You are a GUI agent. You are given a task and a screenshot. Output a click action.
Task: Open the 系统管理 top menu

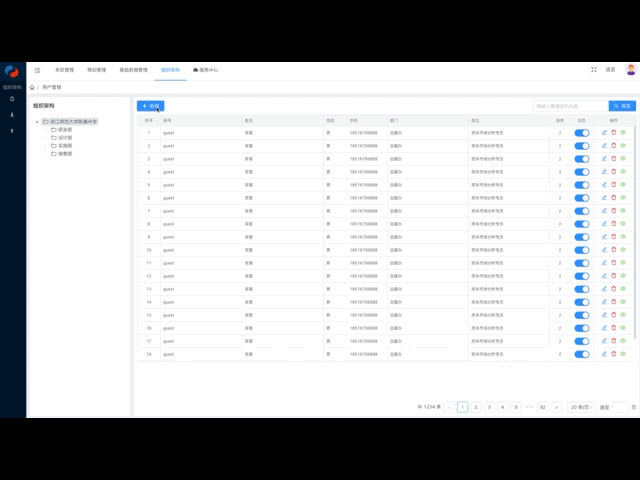point(64,70)
